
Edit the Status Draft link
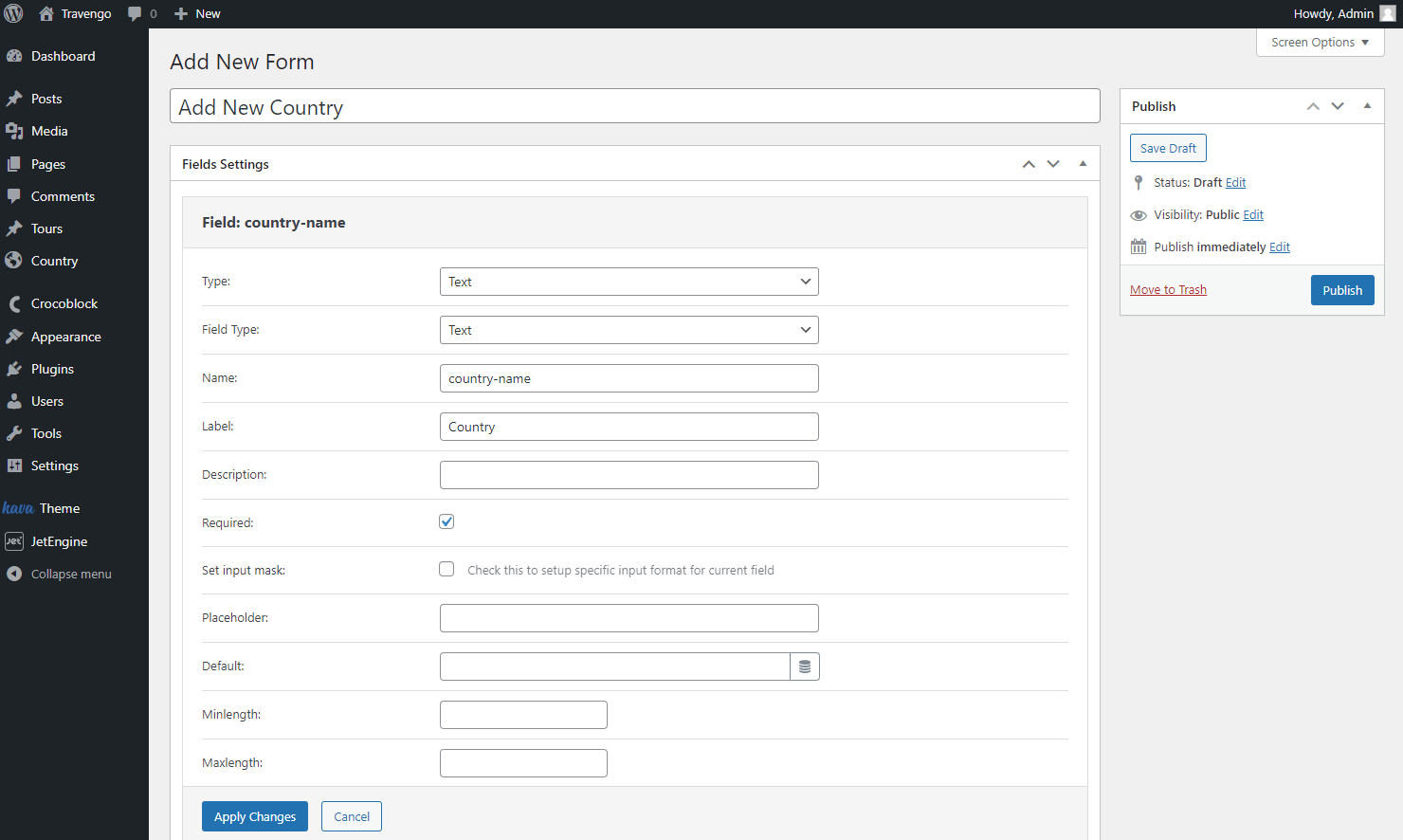pos(1235,183)
